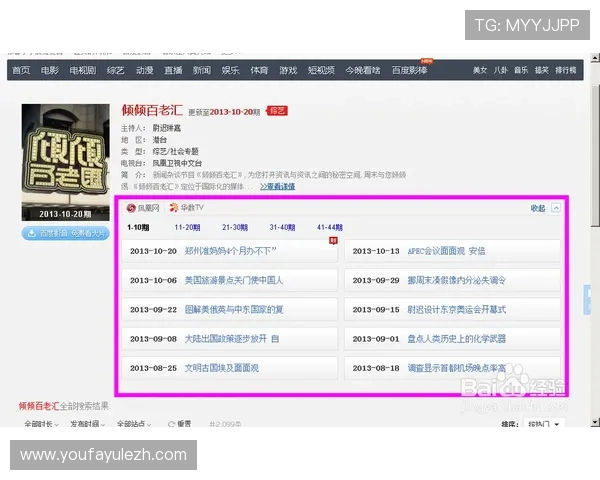
Task: Open 2013-09-22 episode 图解美俄英与中东
Action: (x=230, y=310)
